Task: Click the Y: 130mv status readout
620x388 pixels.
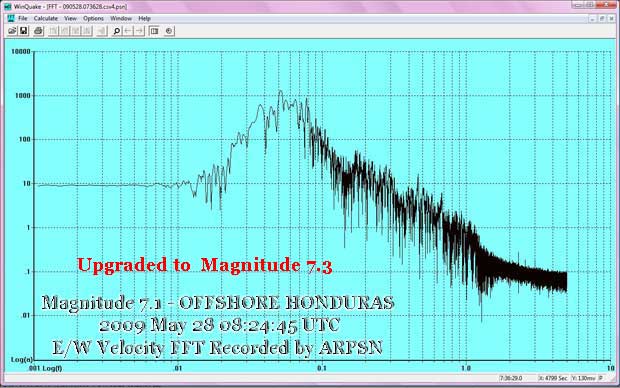Action: coord(583,379)
